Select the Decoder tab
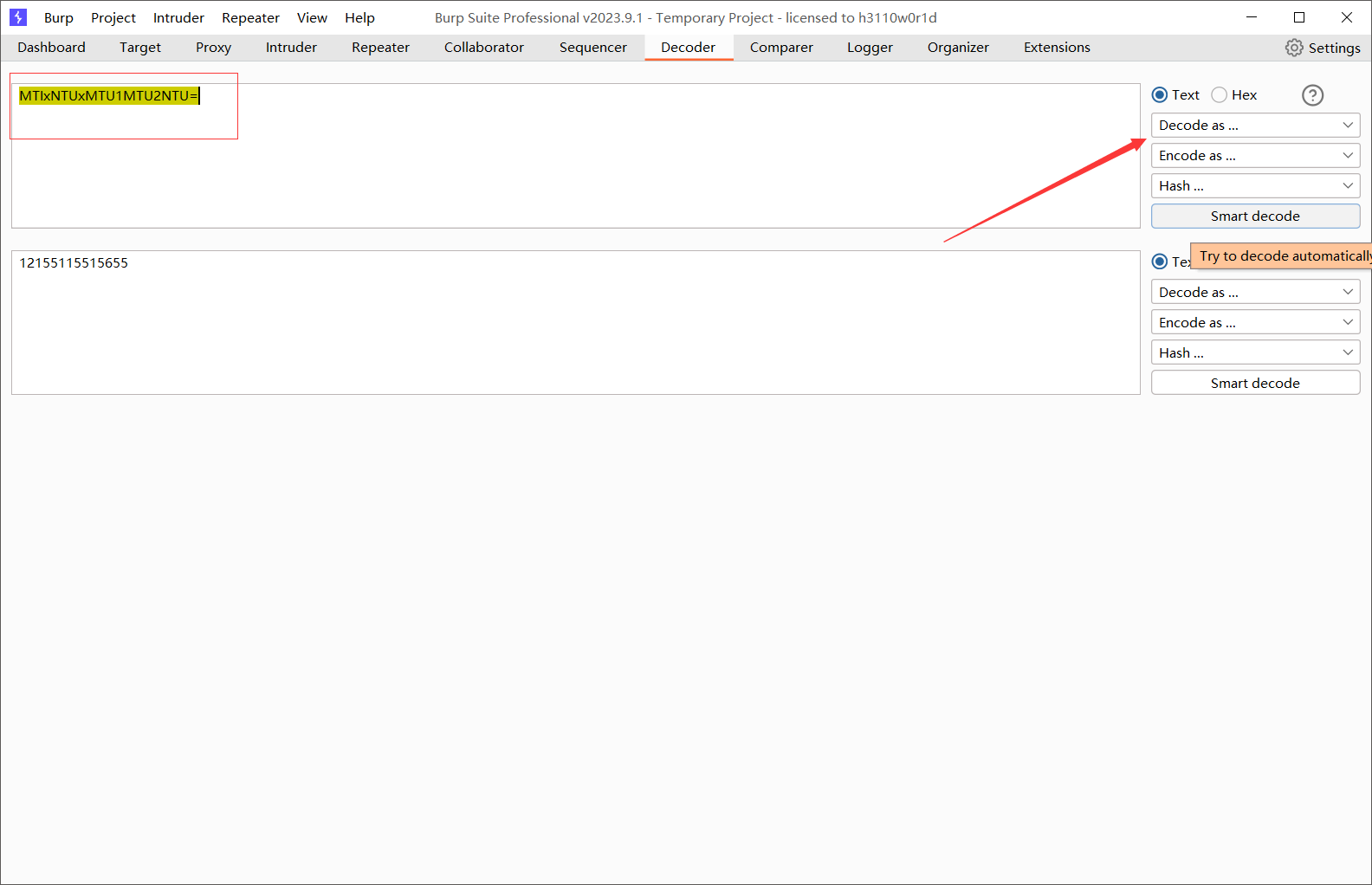The width and height of the screenshot is (1372, 885). 689,48
